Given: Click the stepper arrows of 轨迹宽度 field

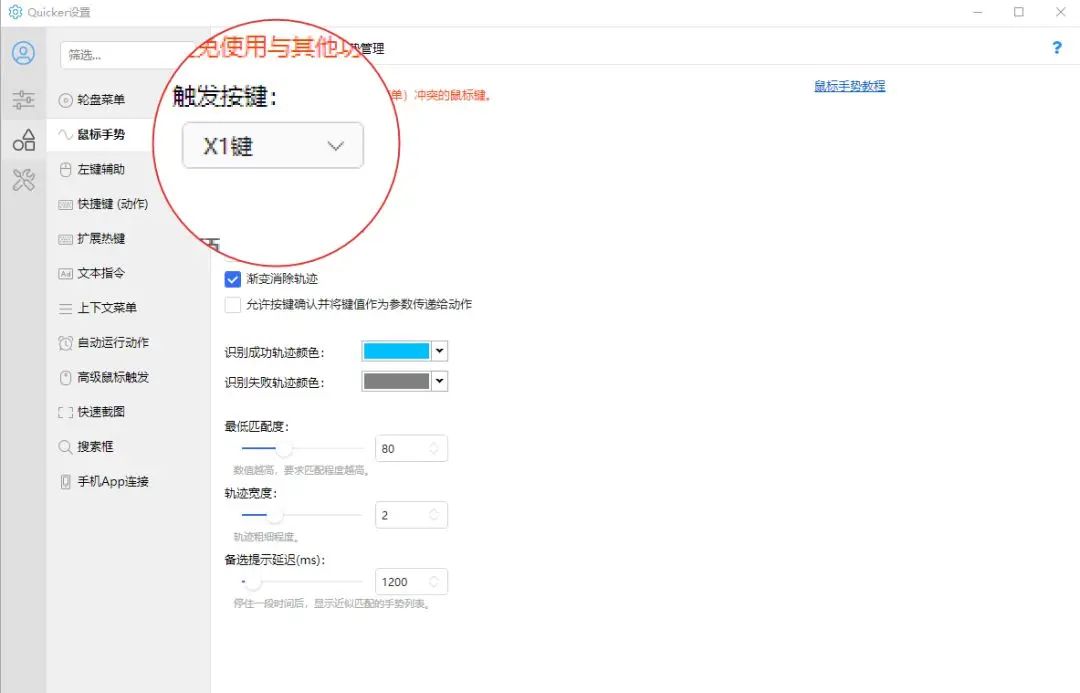Looking at the screenshot, I should tap(434, 515).
